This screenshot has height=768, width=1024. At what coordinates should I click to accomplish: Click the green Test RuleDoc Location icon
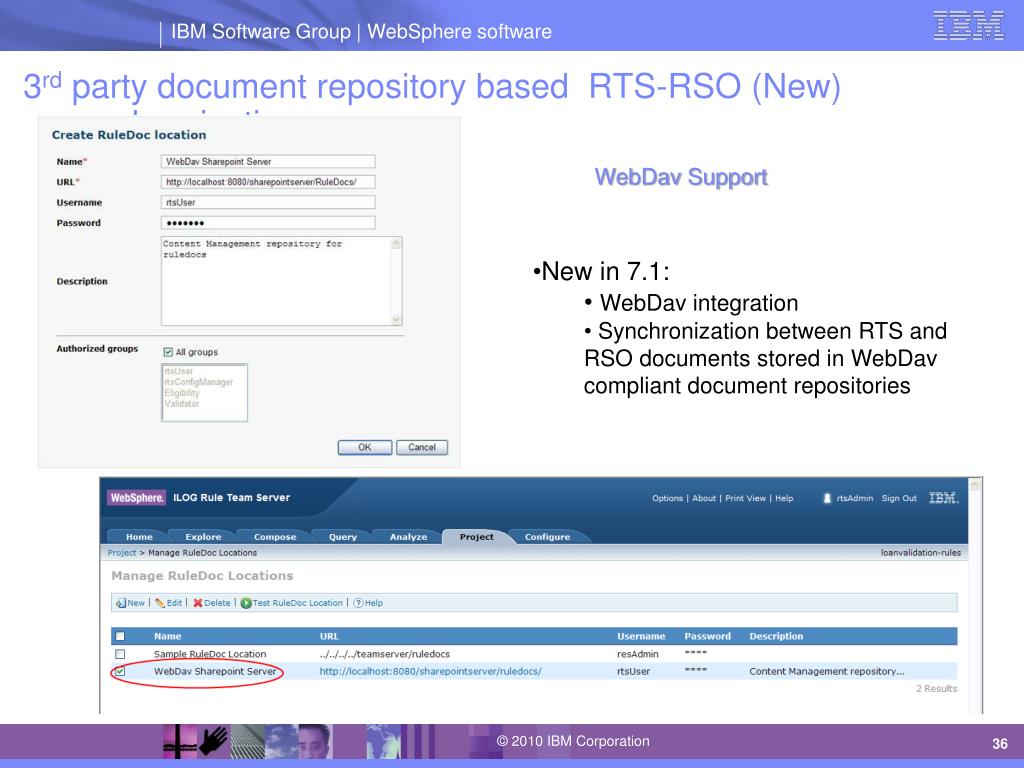click(246, 603)
